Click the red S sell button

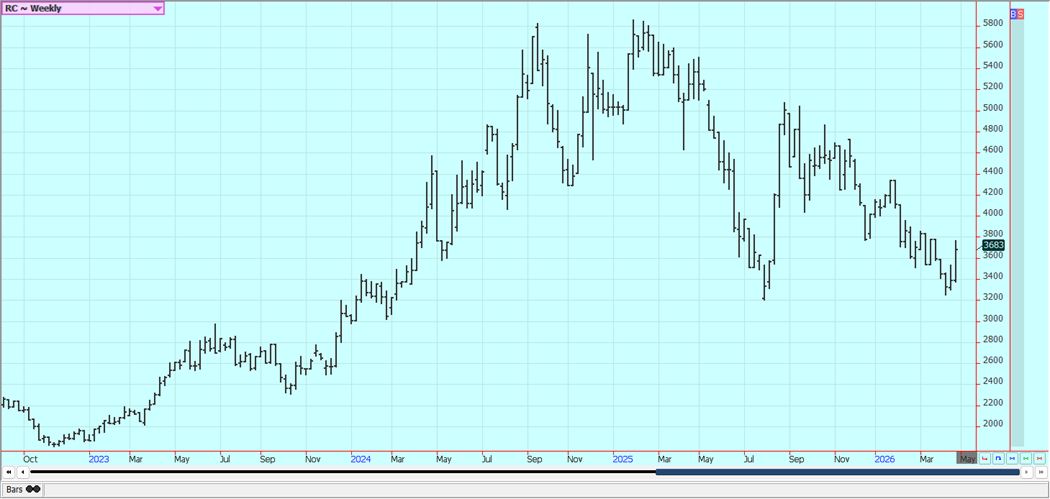[x=1020, y=14]
